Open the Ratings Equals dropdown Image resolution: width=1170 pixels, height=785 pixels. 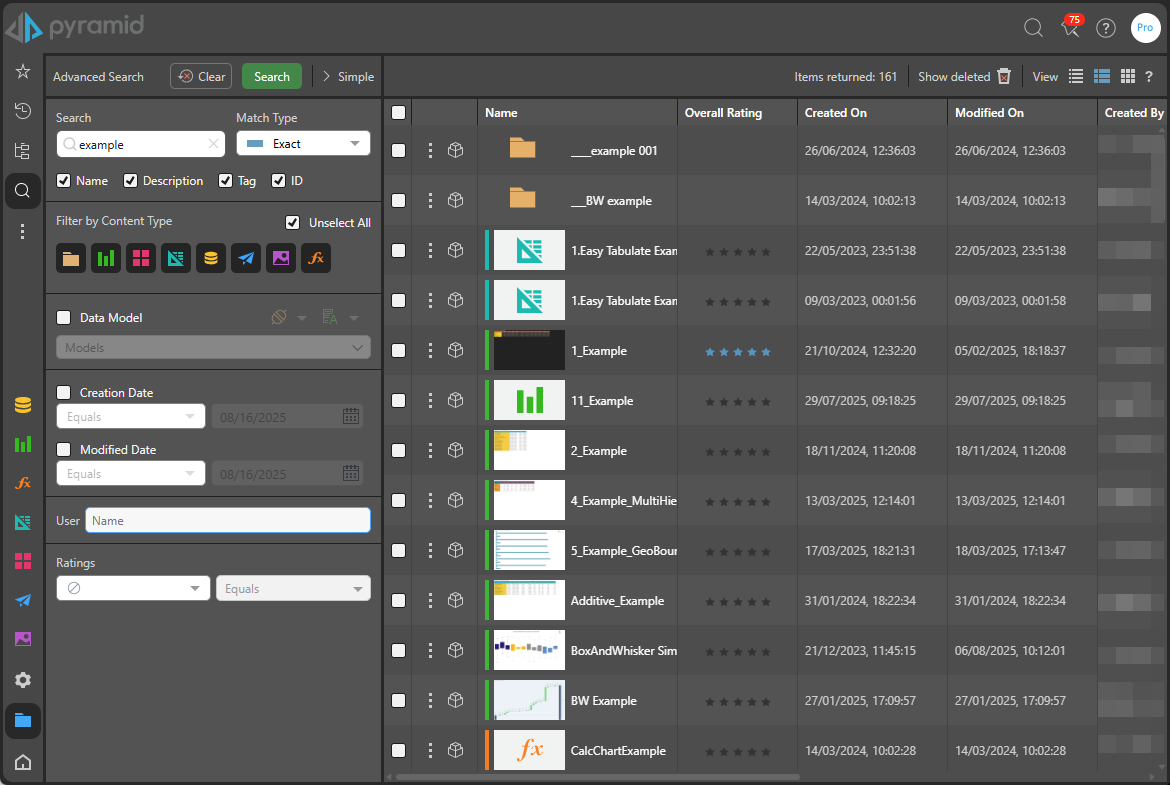pos(293,589)
